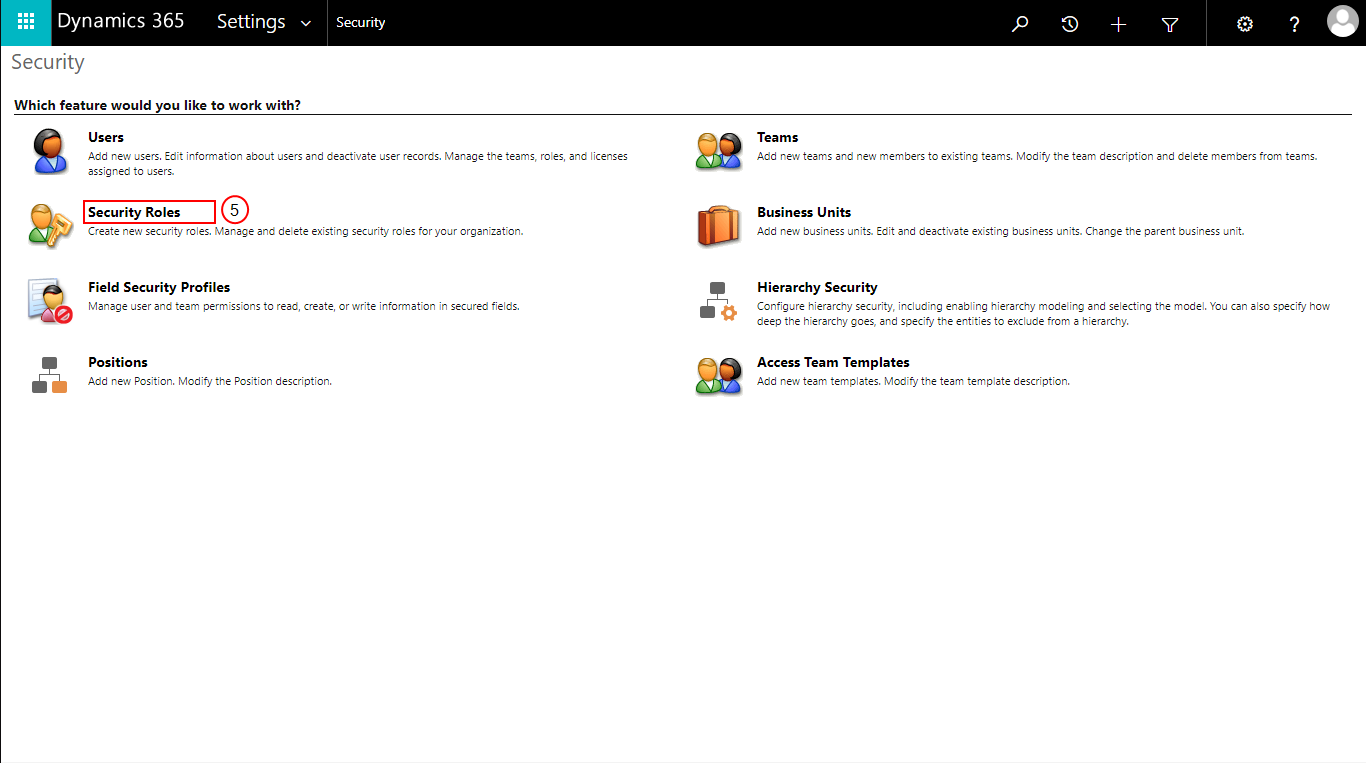Open the Positions link
The width and height of the screenshot is (1366, 763).
pyautogui.click(x=118, y=362)
